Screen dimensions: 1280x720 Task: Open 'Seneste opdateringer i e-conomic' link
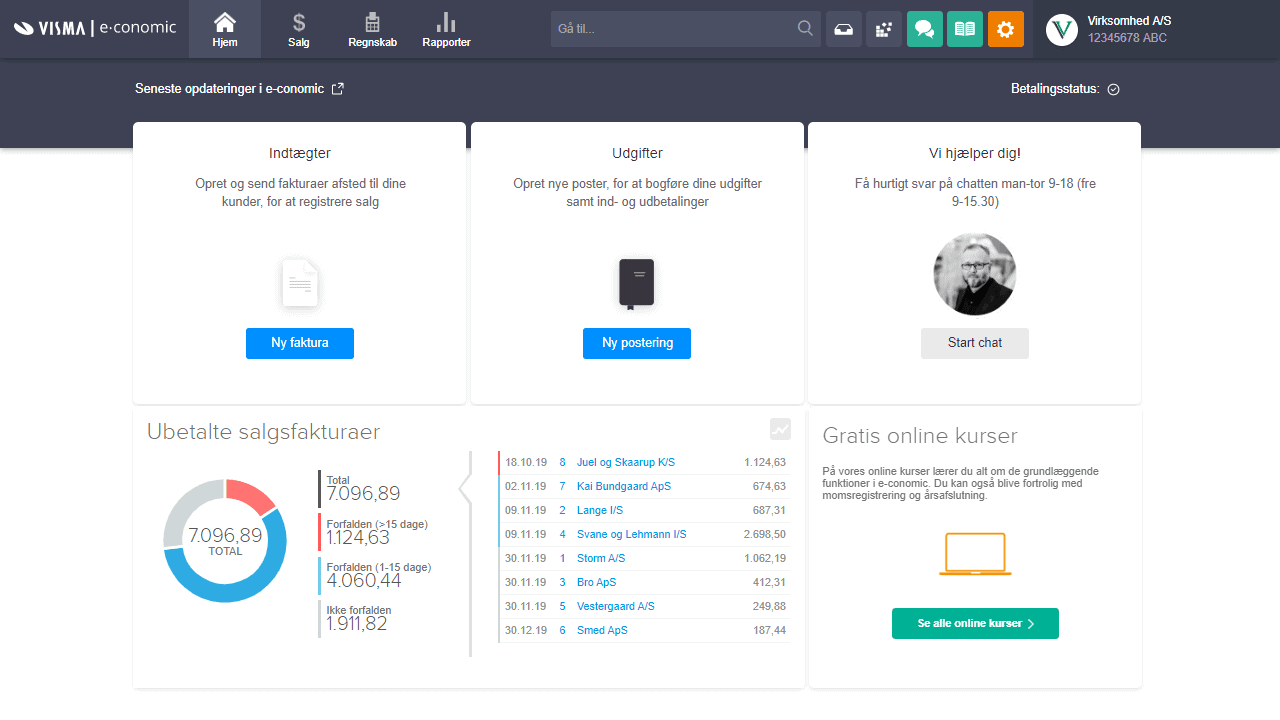(230, 89)
